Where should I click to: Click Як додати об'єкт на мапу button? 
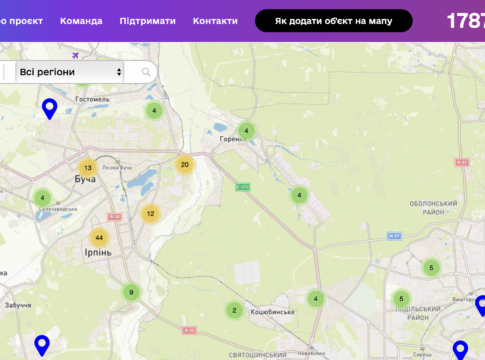334,21
